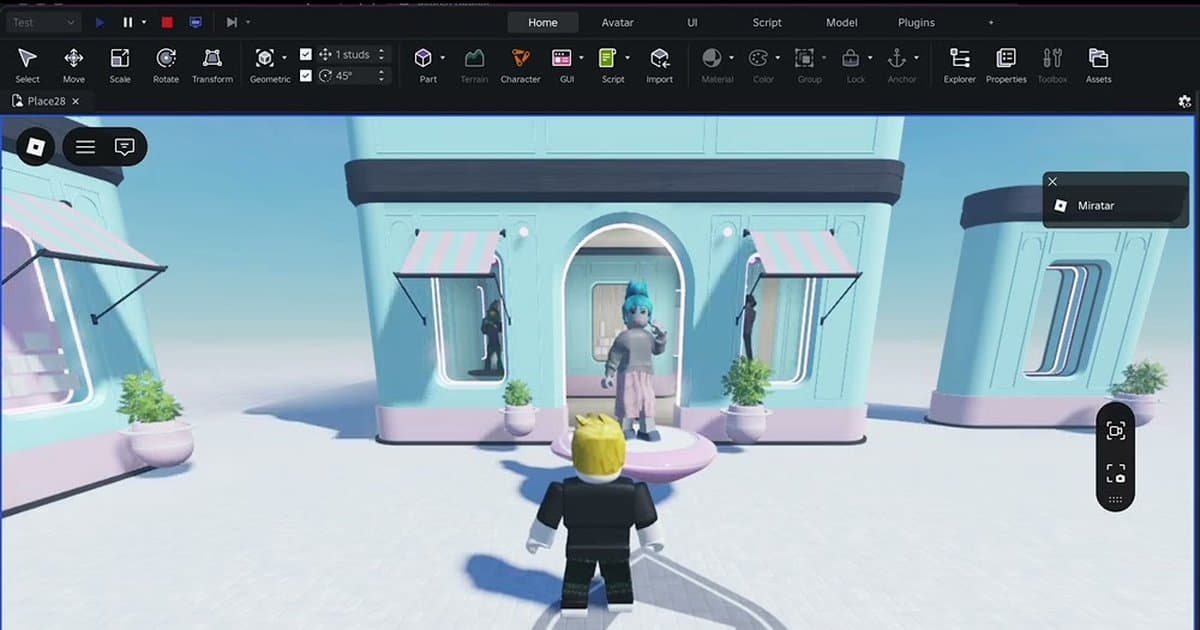Switch to the Avatar tab
The width and height of the screenshot is (1200, 630).
pos(617,22)
